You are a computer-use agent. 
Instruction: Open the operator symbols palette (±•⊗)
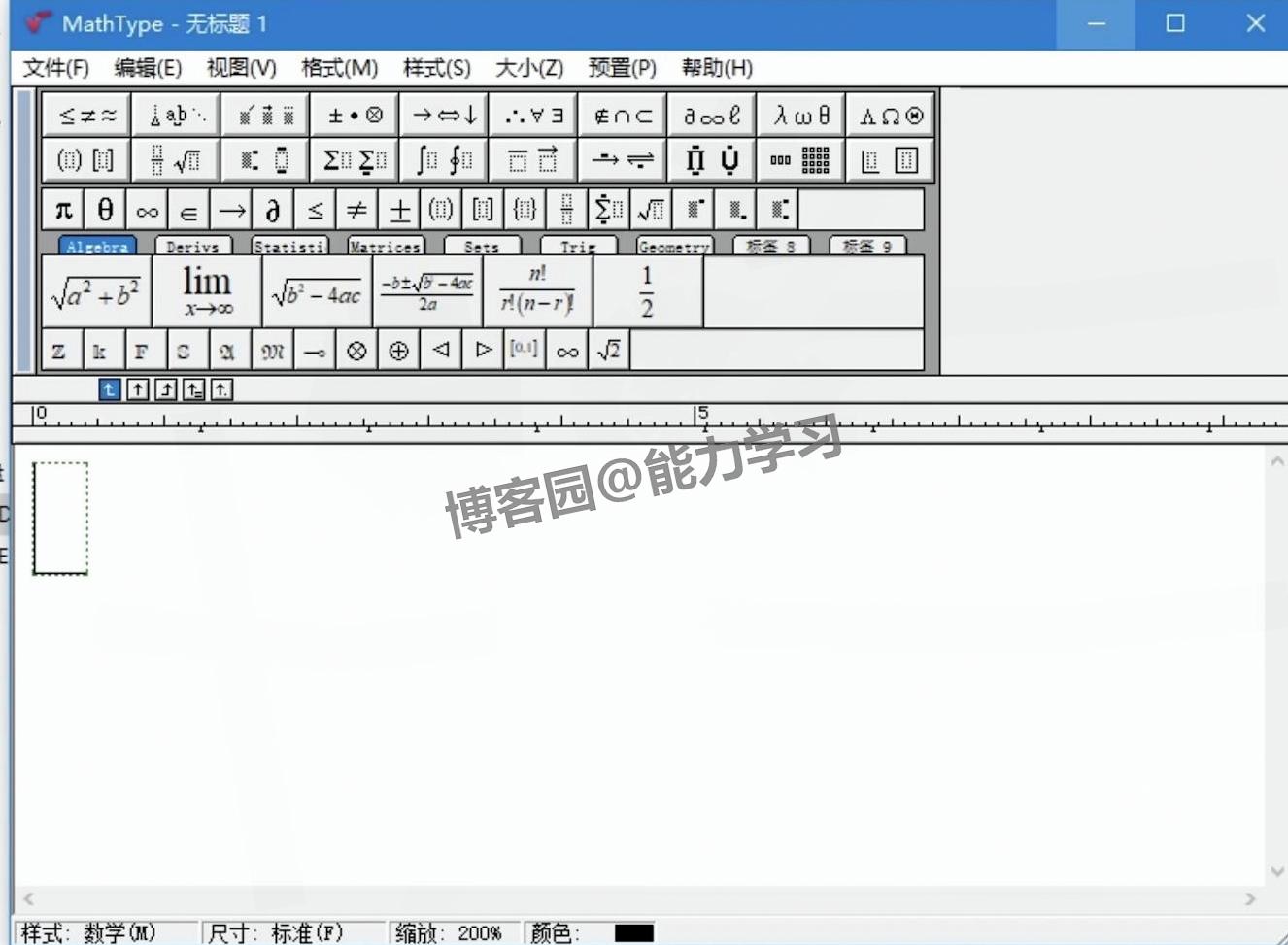356,116
